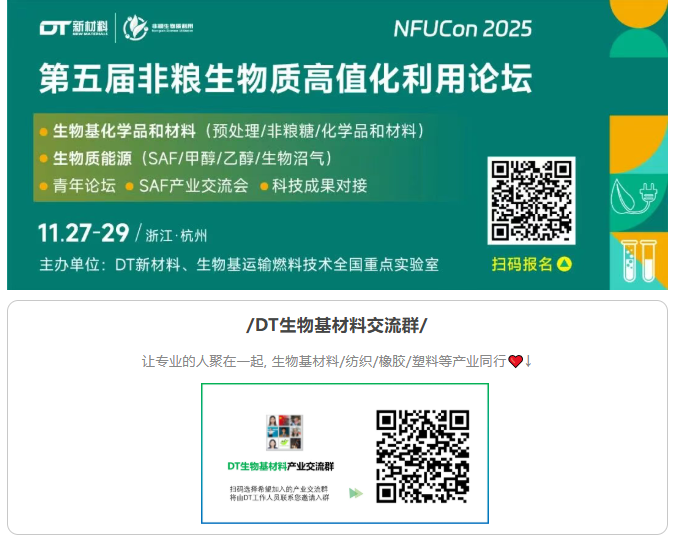This screenshot has width=675, height=540.
Task: Click the NFUCon 2025 title text
Action: pos(463,29)
